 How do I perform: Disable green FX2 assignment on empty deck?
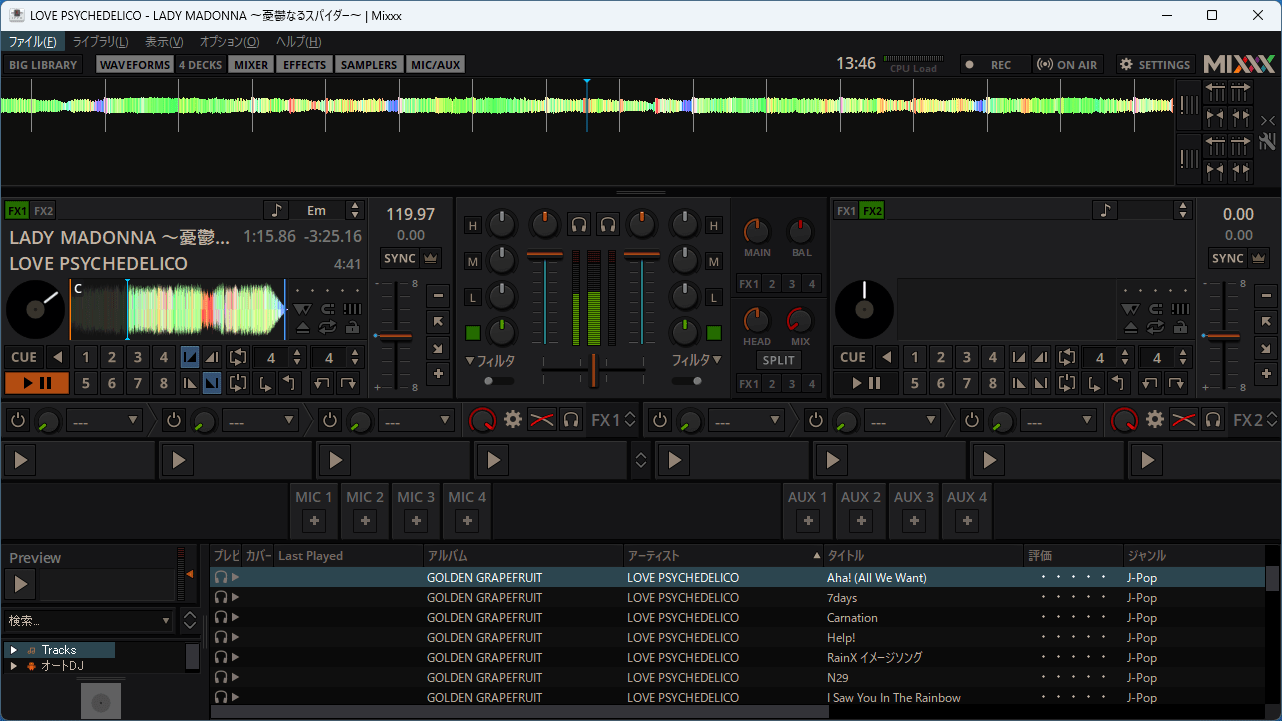[x=872, y=211]
